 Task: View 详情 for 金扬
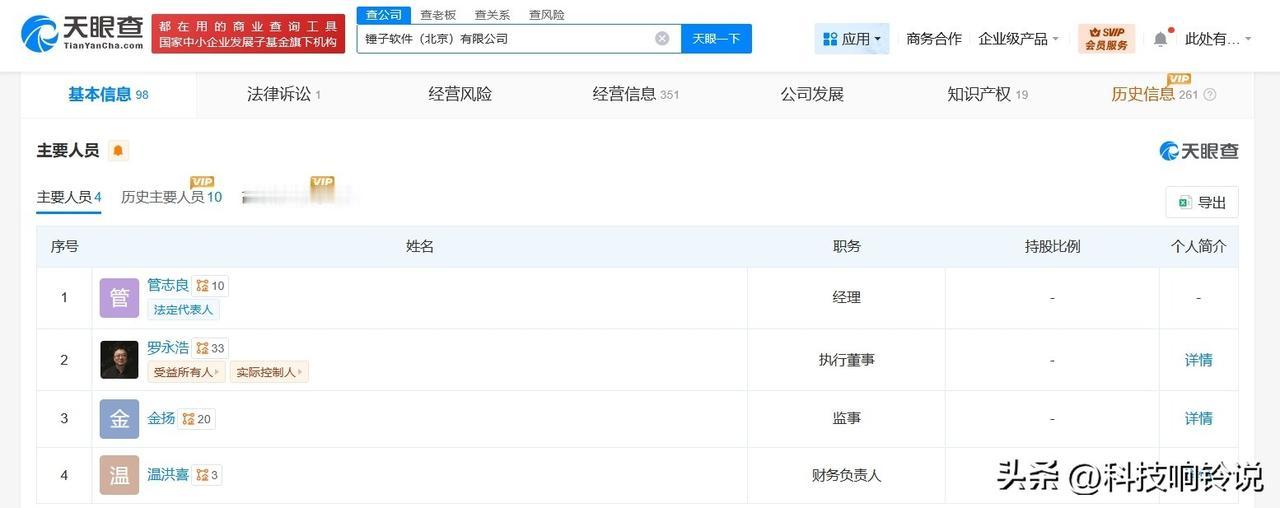(1199, 418)
